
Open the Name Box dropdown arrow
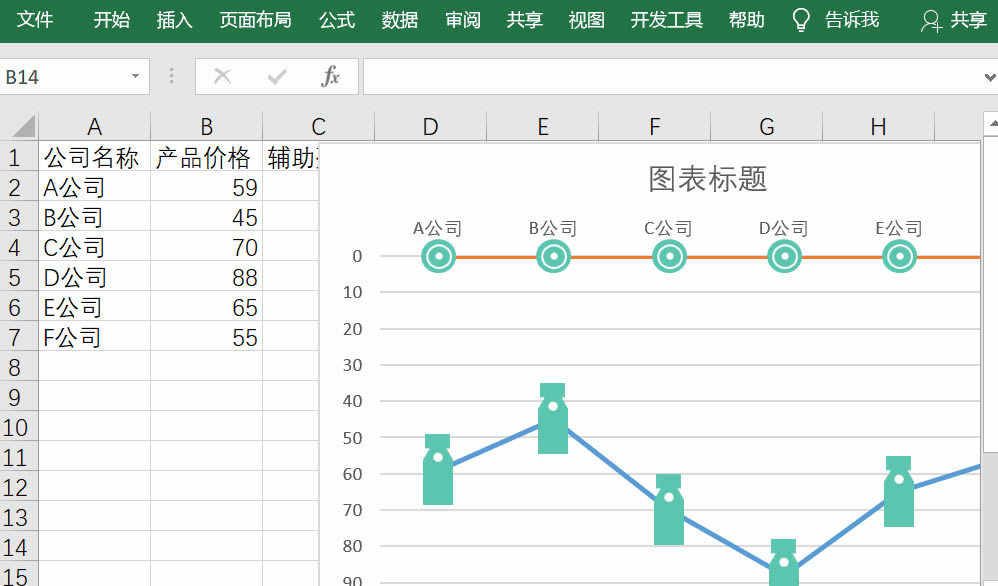(x=136, y=76)
